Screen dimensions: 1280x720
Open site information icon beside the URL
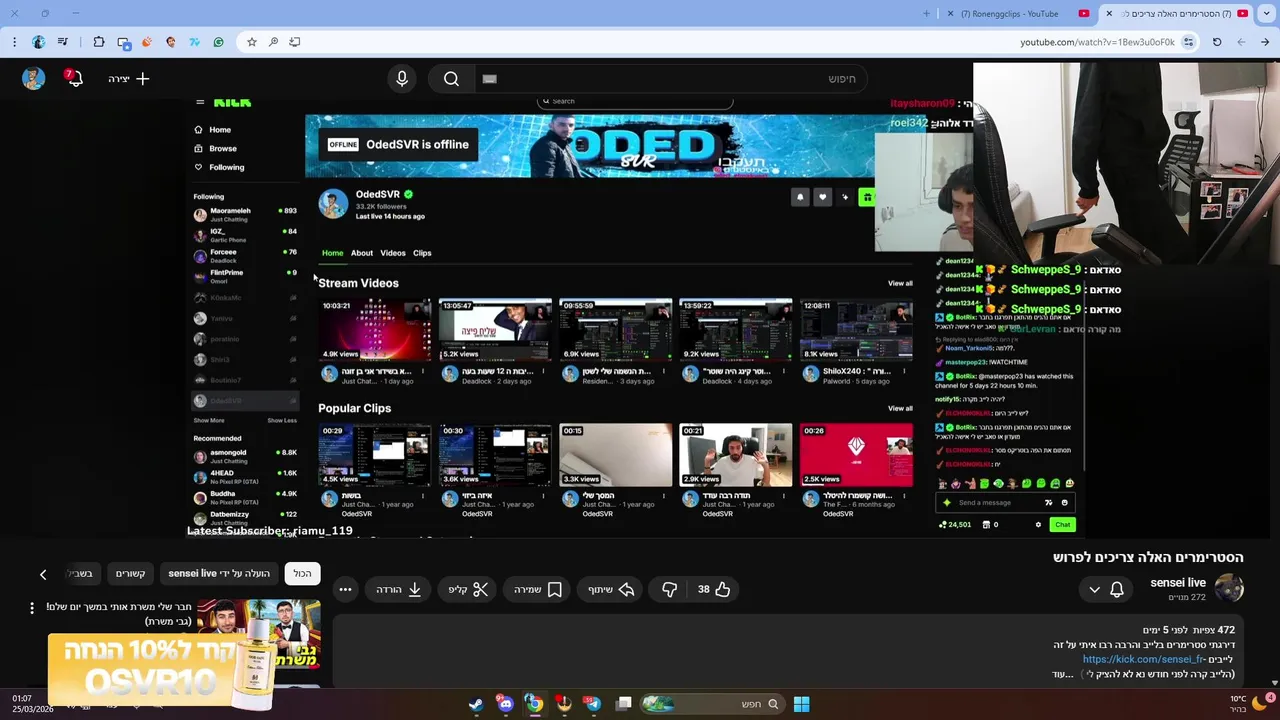[1188, 42]
